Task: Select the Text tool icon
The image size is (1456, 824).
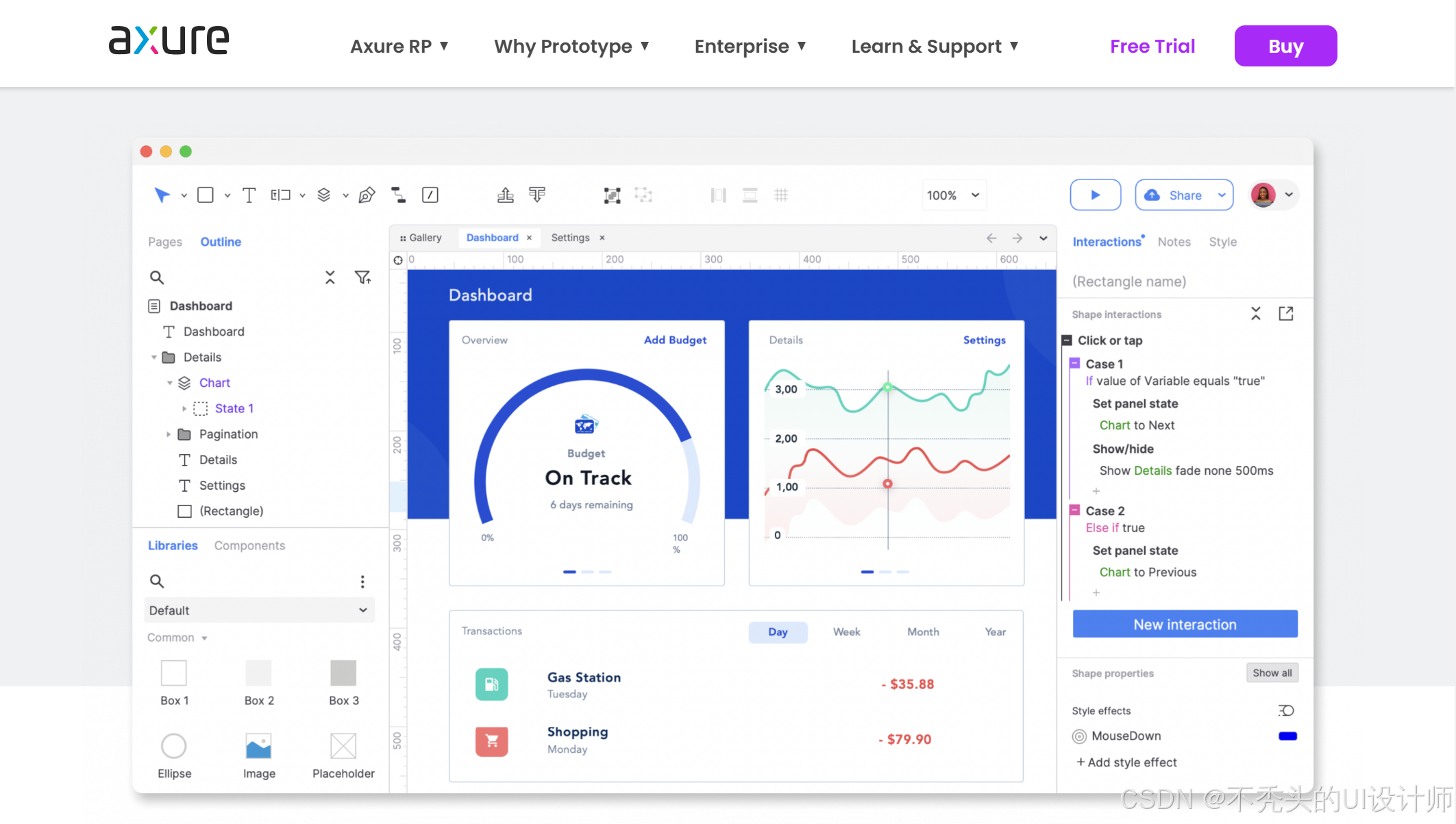Action: click(249, 195)
